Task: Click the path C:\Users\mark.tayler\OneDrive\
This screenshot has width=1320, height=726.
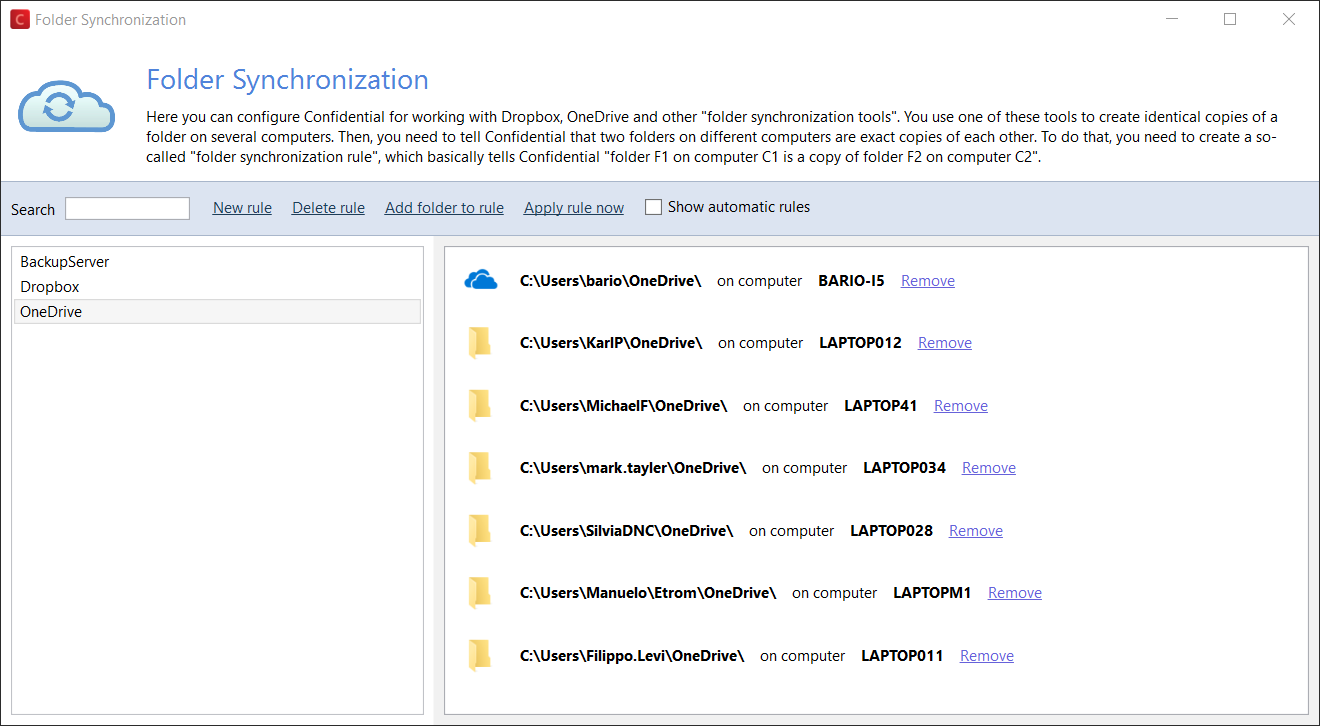Action: (633, 468)
